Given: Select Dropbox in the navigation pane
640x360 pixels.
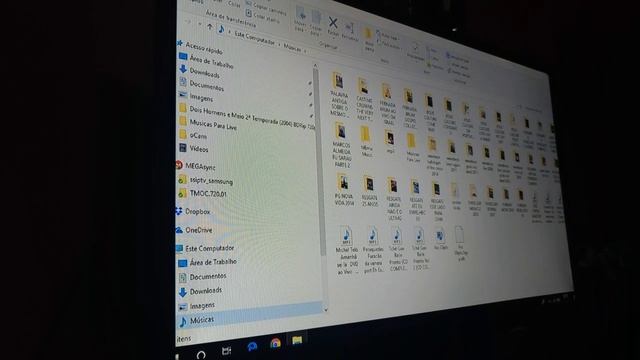Looking at the screenshot, I should pyautogui.click(x=193, y=211).
